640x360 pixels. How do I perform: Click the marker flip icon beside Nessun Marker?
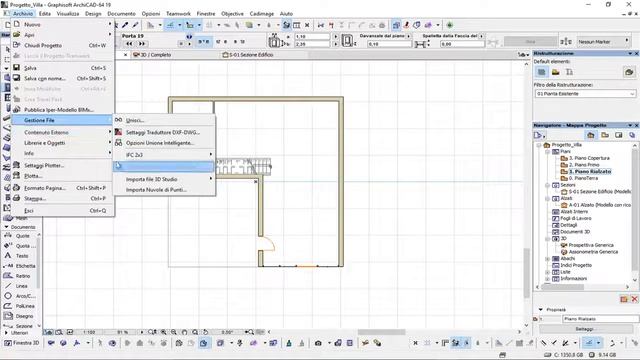566,42
